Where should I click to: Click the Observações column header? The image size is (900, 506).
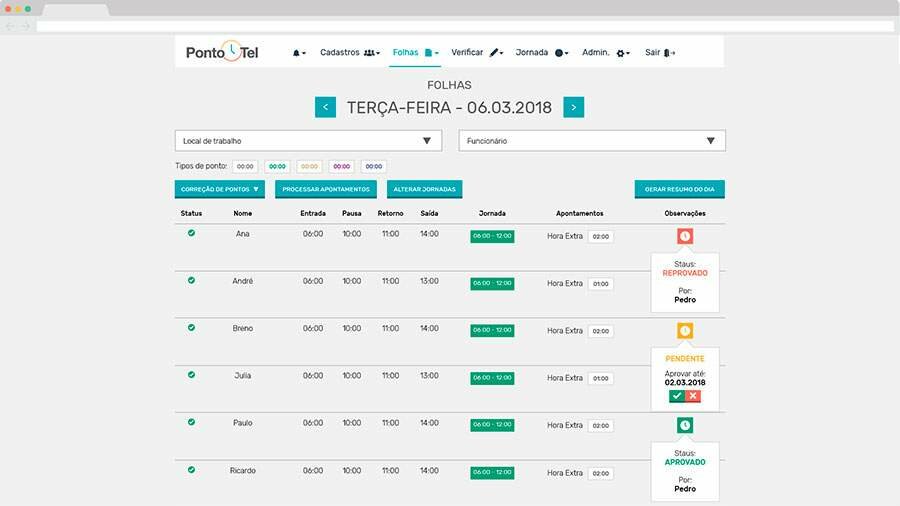(x=685, y=213)
